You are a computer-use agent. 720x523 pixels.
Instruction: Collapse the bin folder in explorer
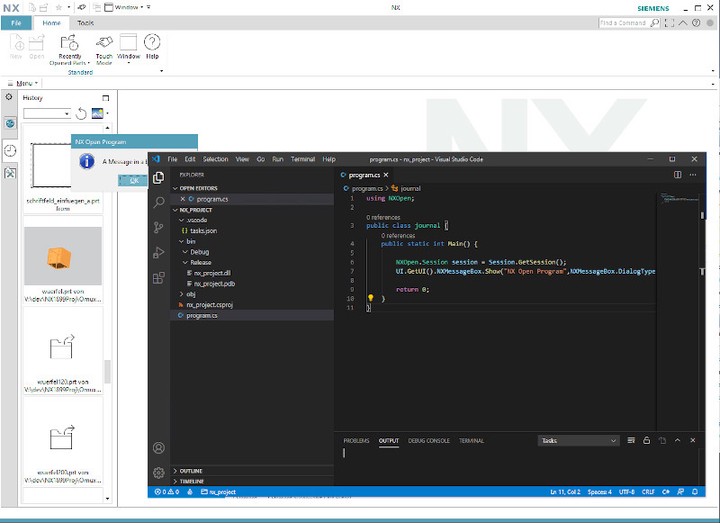(x=189, y=241)
